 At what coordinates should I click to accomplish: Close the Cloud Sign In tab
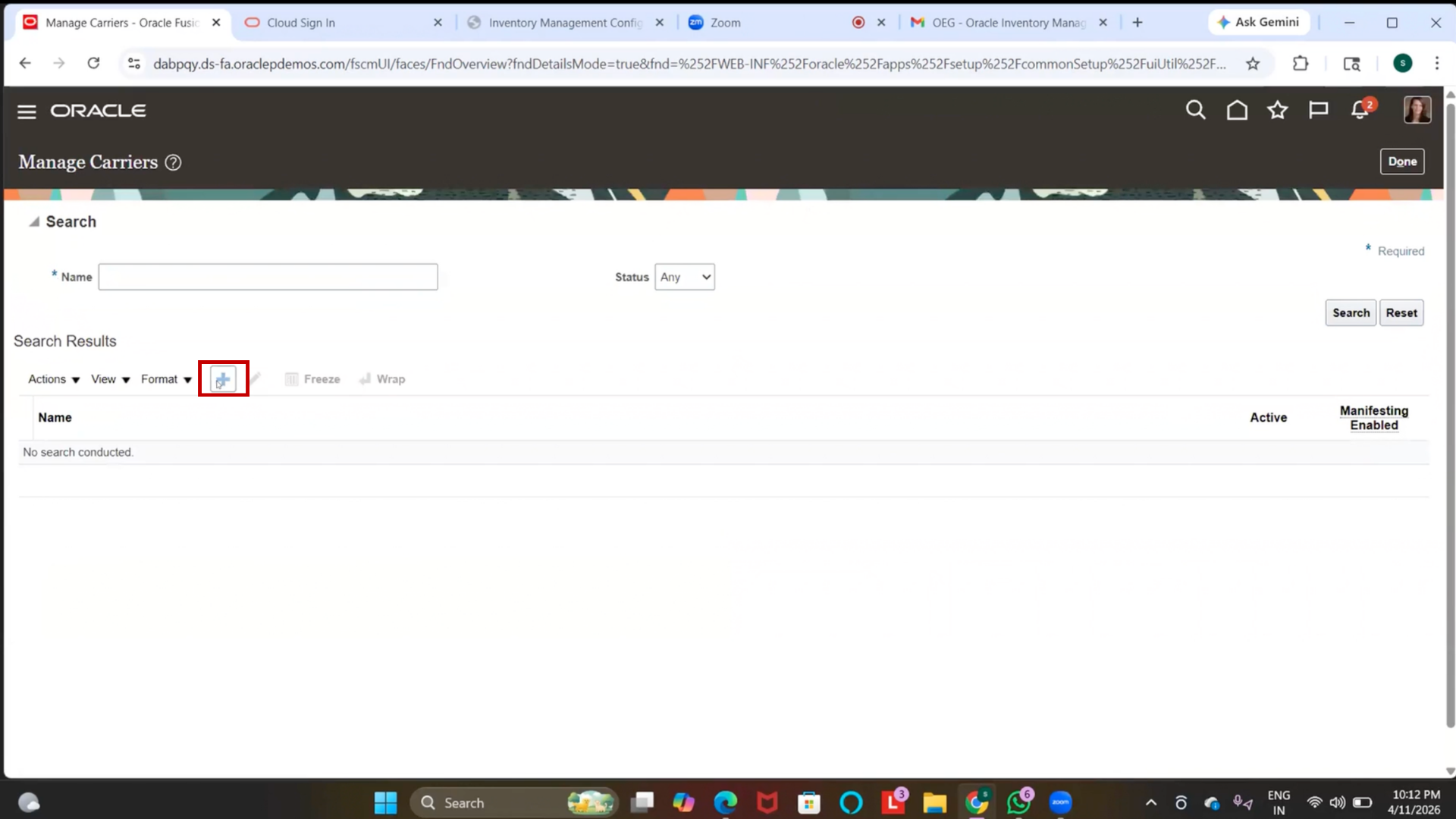tap(438, 23)
